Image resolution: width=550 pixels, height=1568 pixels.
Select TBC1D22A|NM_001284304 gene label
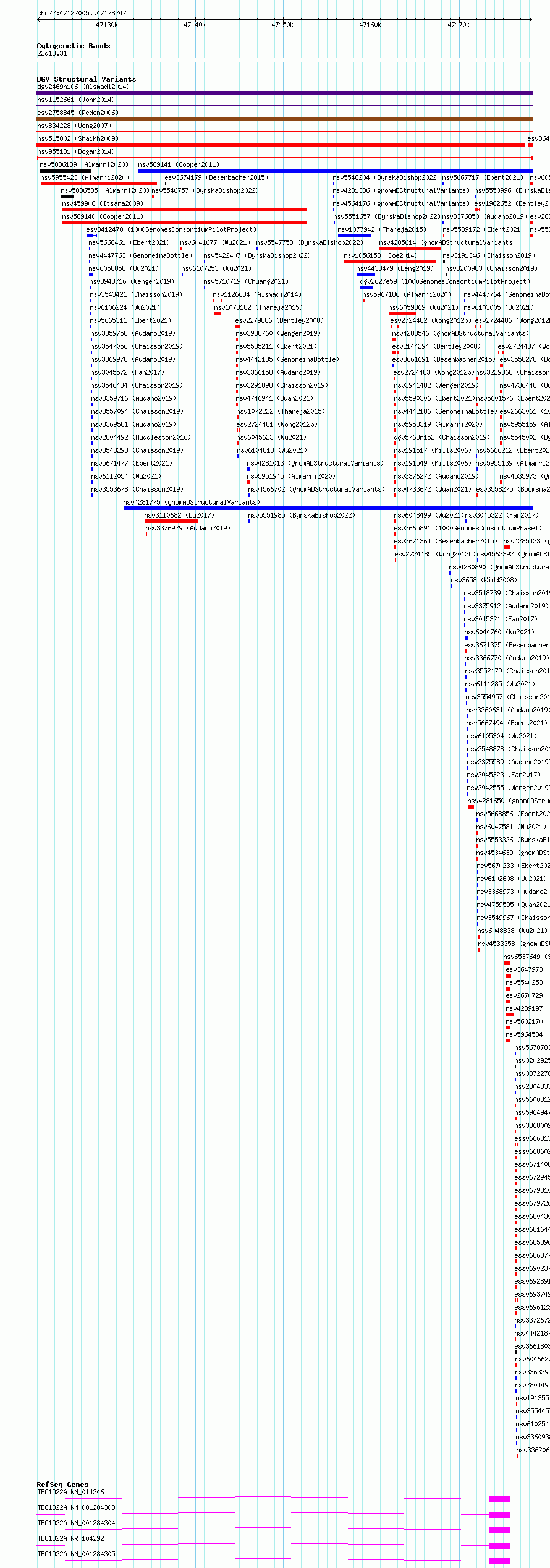[x=77, y=1523]
